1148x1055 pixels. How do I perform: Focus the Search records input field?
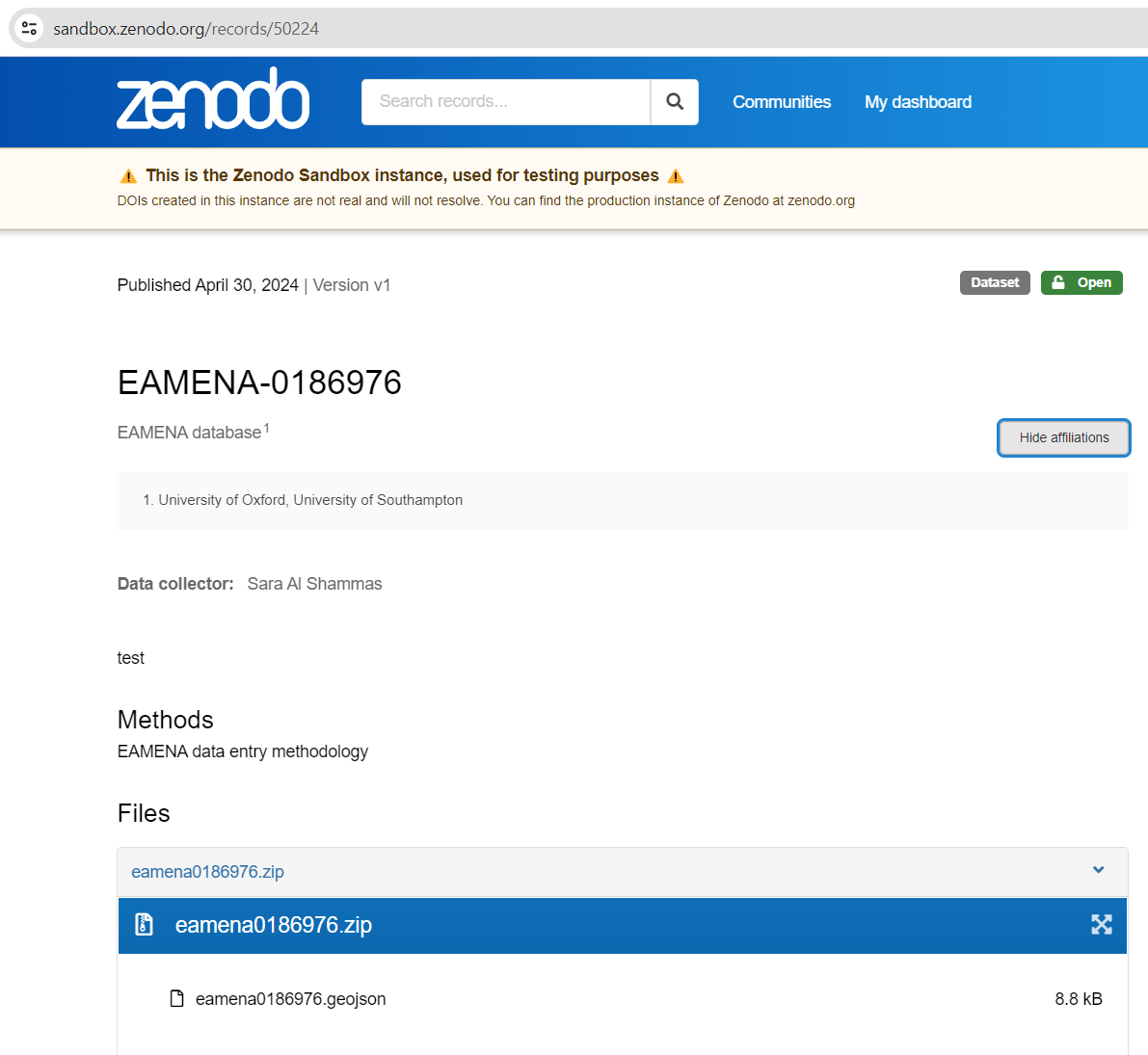[506, 102]
